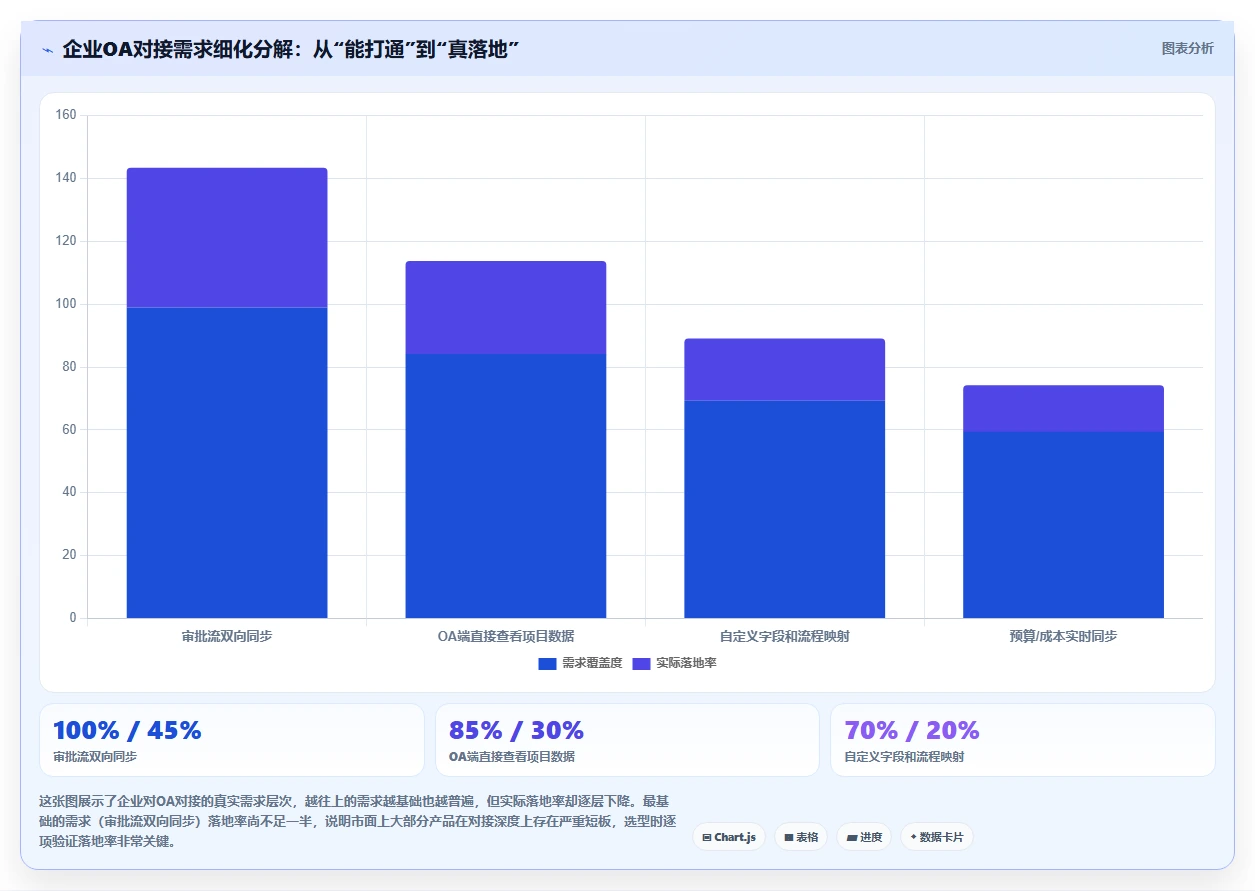
Task: Open the 100% / 45% stat card
Action: coord(232,740)
